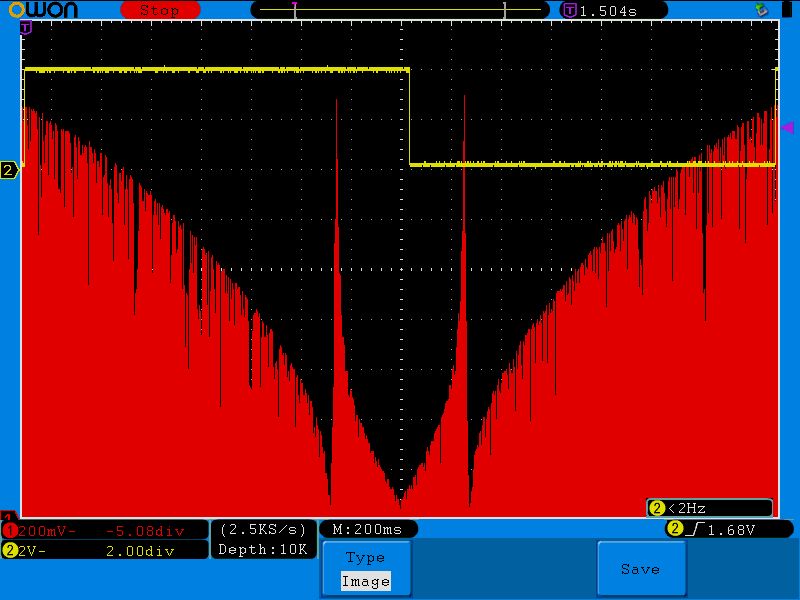The width and height of the screenshot is (800, 600).
Task: Click the 1.68V trigger level readout
Action: pos(731,530)
